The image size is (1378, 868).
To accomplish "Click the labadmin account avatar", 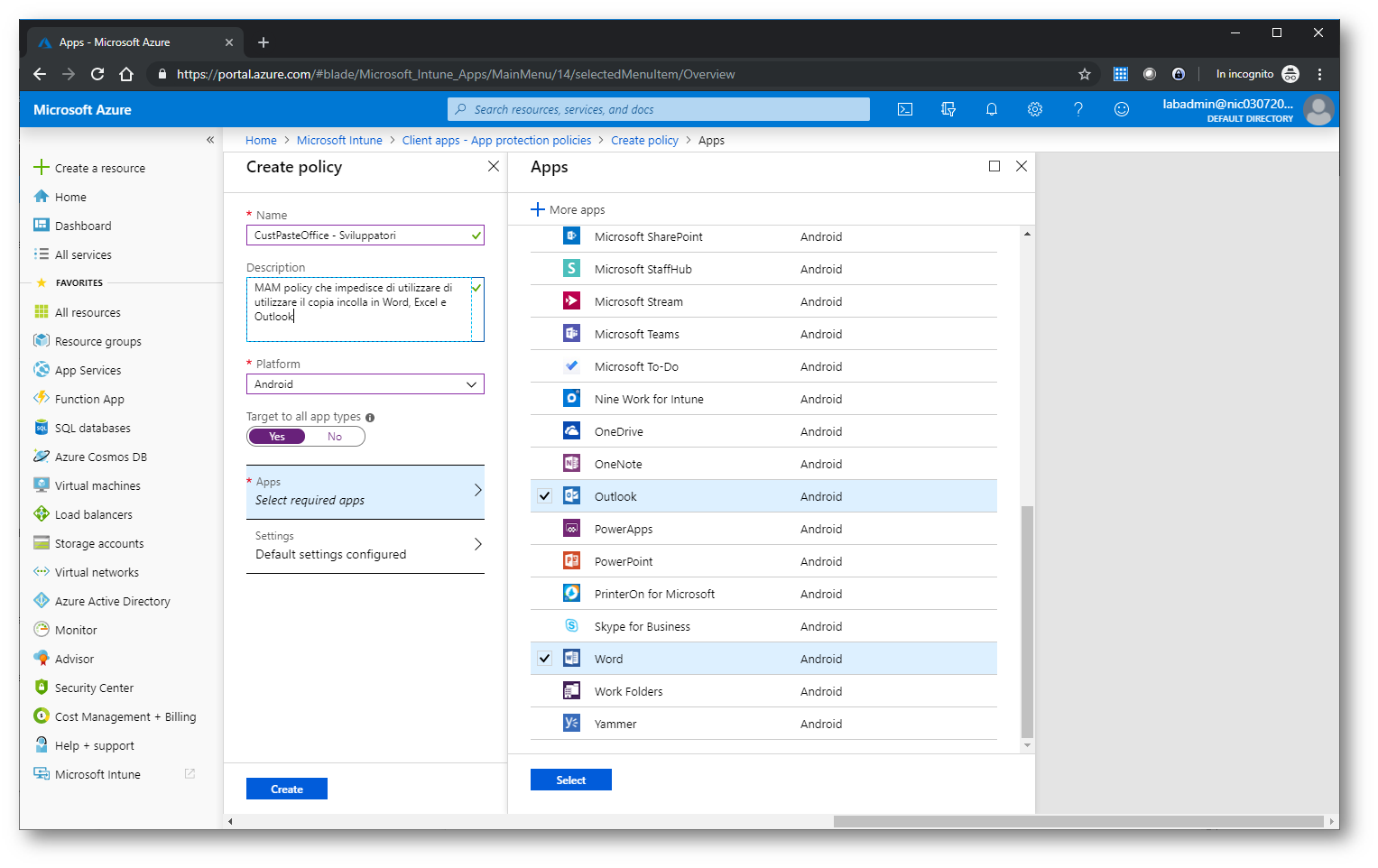I will (x=1318, y=110).
